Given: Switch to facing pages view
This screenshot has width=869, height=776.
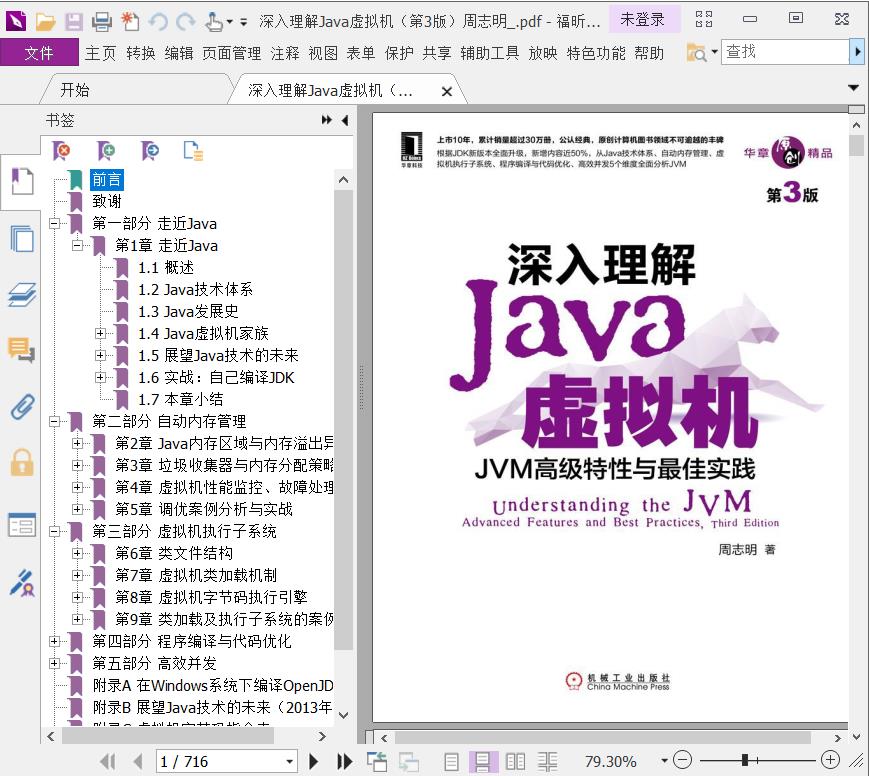Looking at the screenshot, I should pos(515,762).
